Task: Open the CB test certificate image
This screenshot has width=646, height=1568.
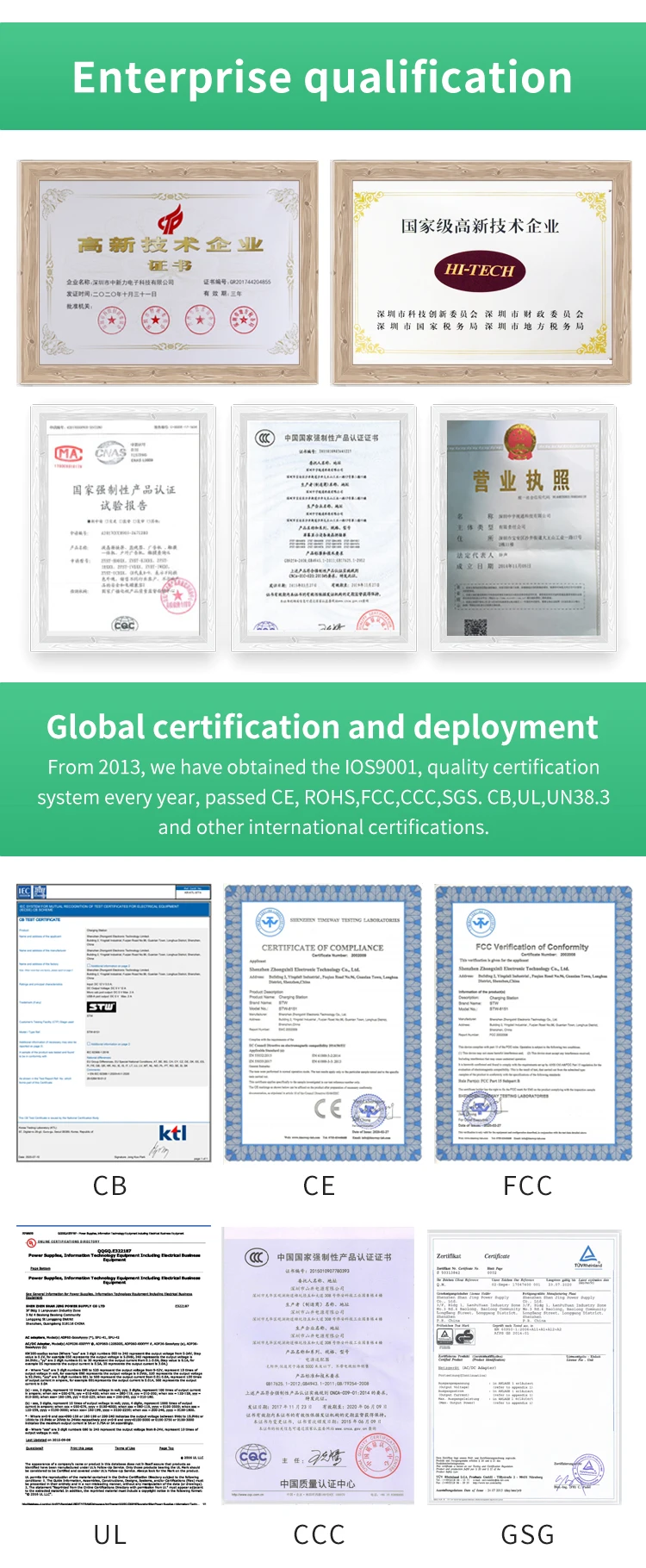Action: 114,1023
